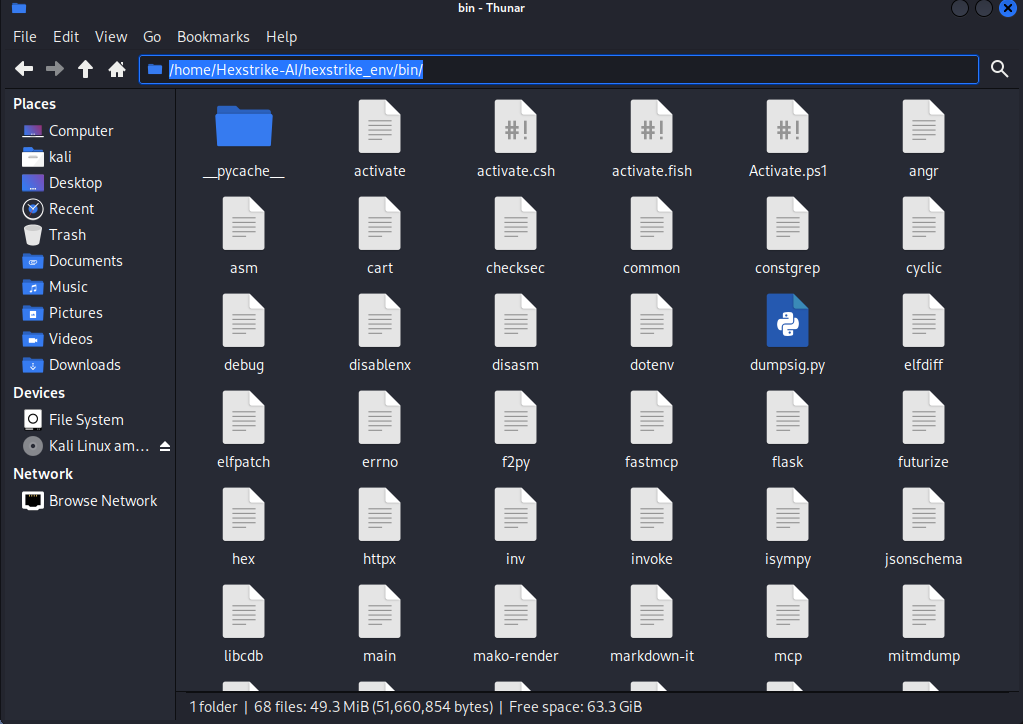The width and height of the screenshot is (1023, 724).
Task: Open the Bookmarks menu
Action: pos(213,37)
